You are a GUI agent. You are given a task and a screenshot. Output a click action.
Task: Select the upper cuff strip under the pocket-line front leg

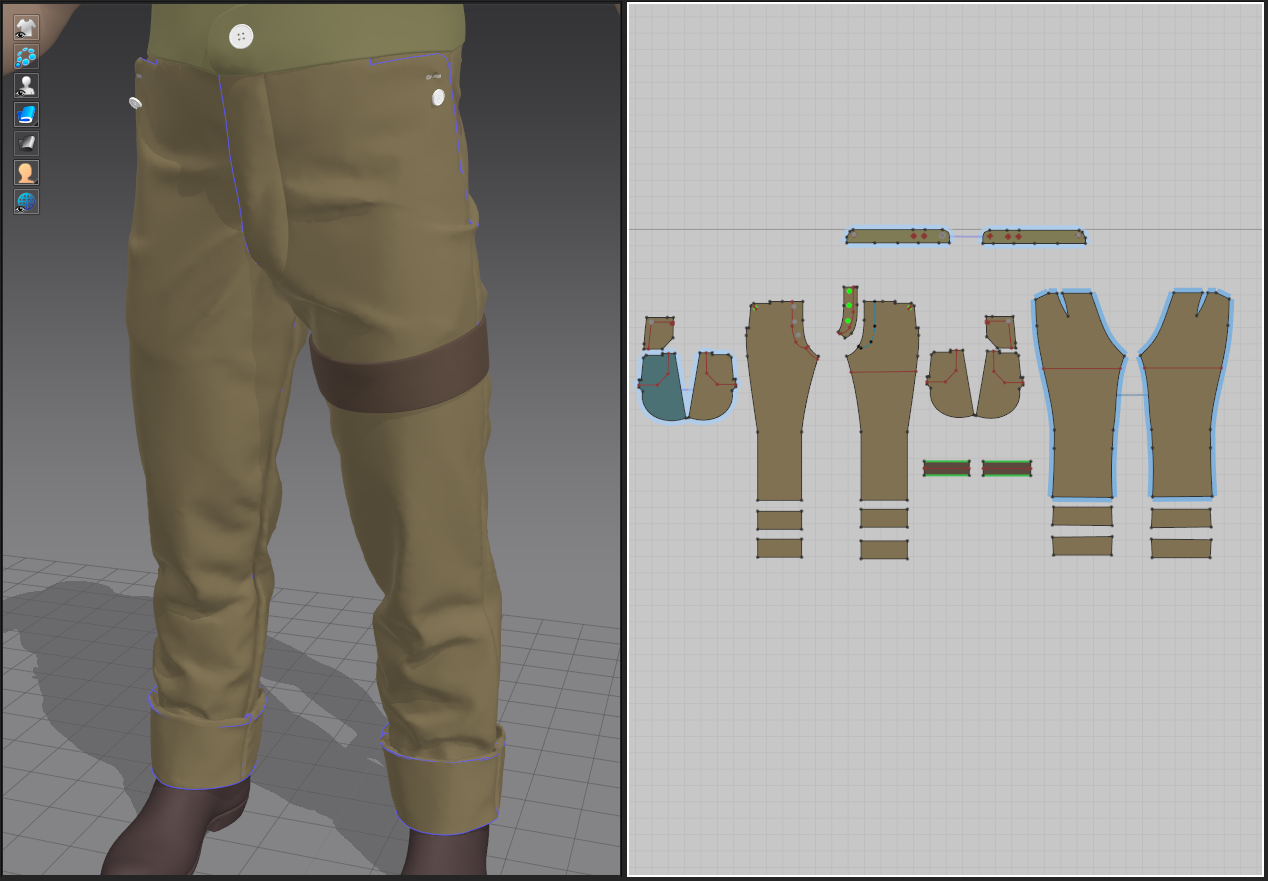(x=780, y=520)
